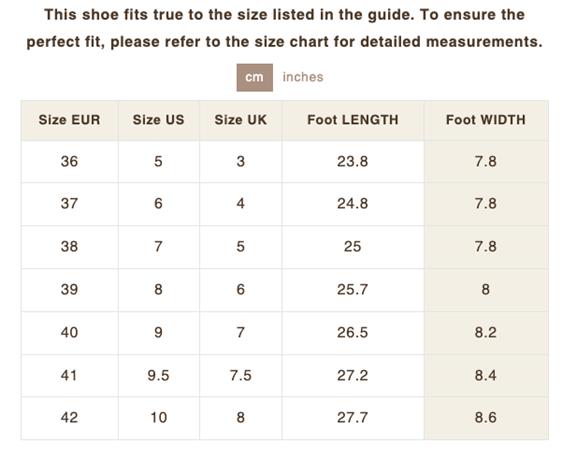Select EUR size 42 cell
Image resolution: width=576 pixels, height=457 pixels.
pyautogui.click(x=69, y=418)
